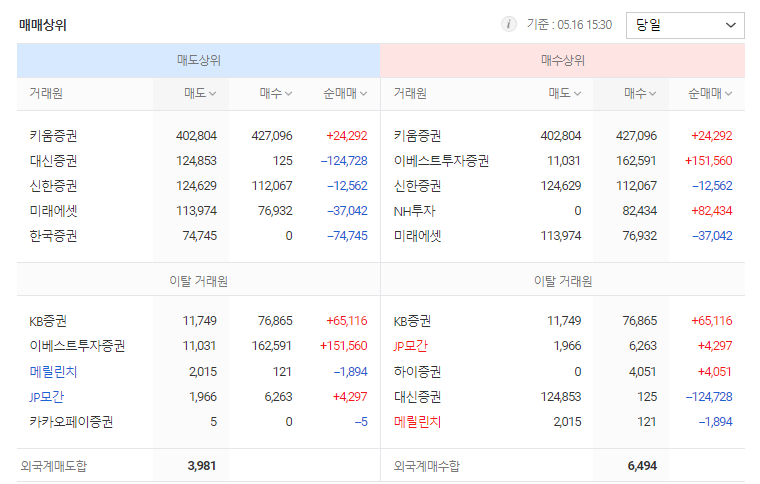Click 카카오페이증권 net value -5

click(x=361, y=422)
